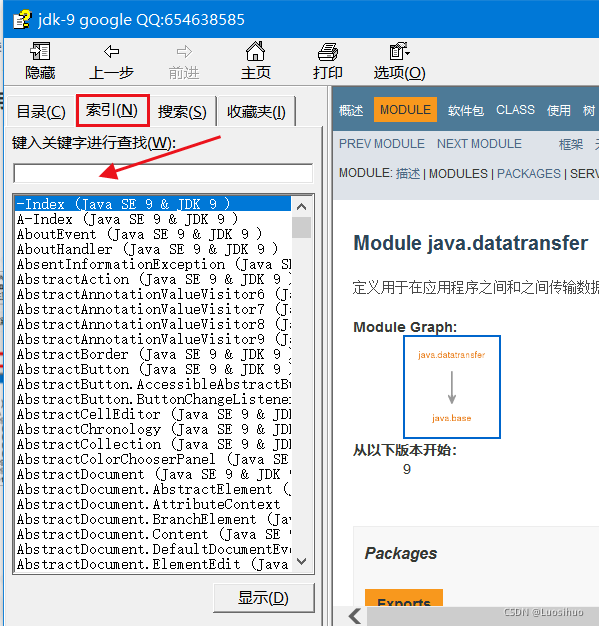Image resolution: width=599 pixels, height=626 pixels.
Task: Click the Print (打印) icon
Action: [327, 52]
